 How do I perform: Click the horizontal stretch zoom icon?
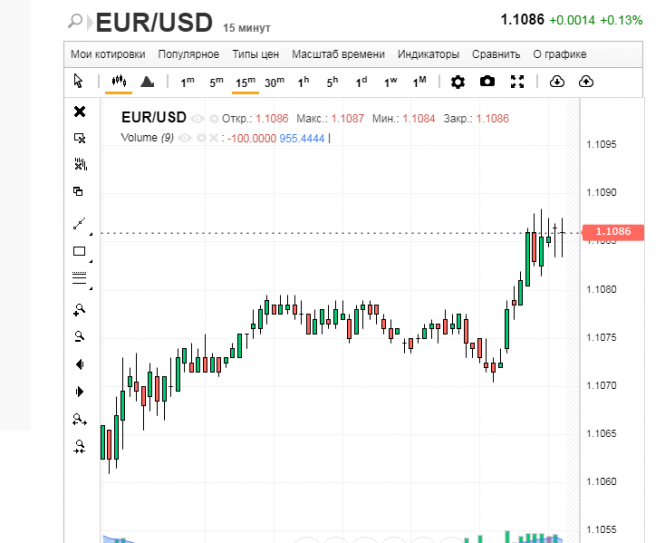coord(79,419)
